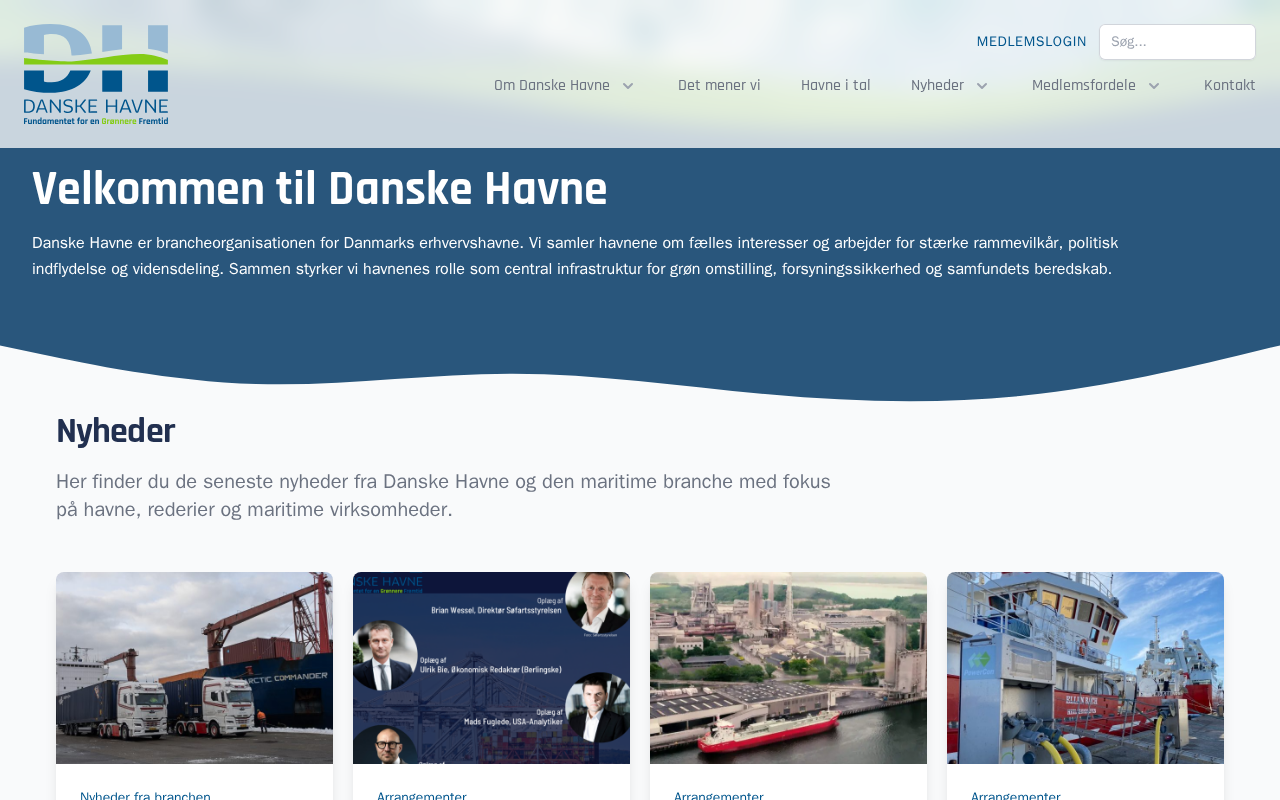
Task: Go to the Kontakt page
Action: (x=1230, y=86)
